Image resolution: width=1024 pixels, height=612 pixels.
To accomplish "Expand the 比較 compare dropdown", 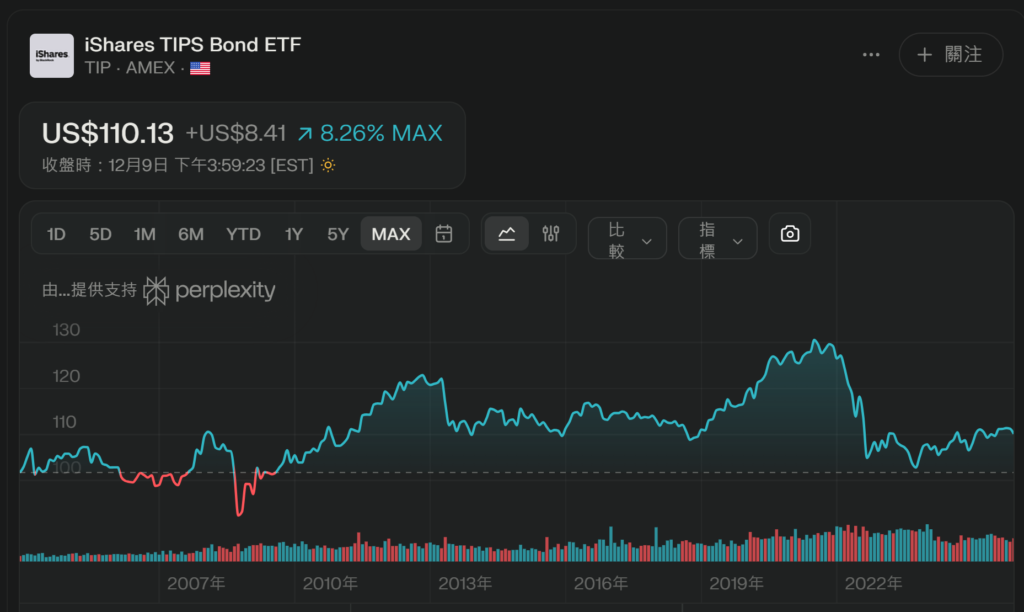I will point(627,239).
